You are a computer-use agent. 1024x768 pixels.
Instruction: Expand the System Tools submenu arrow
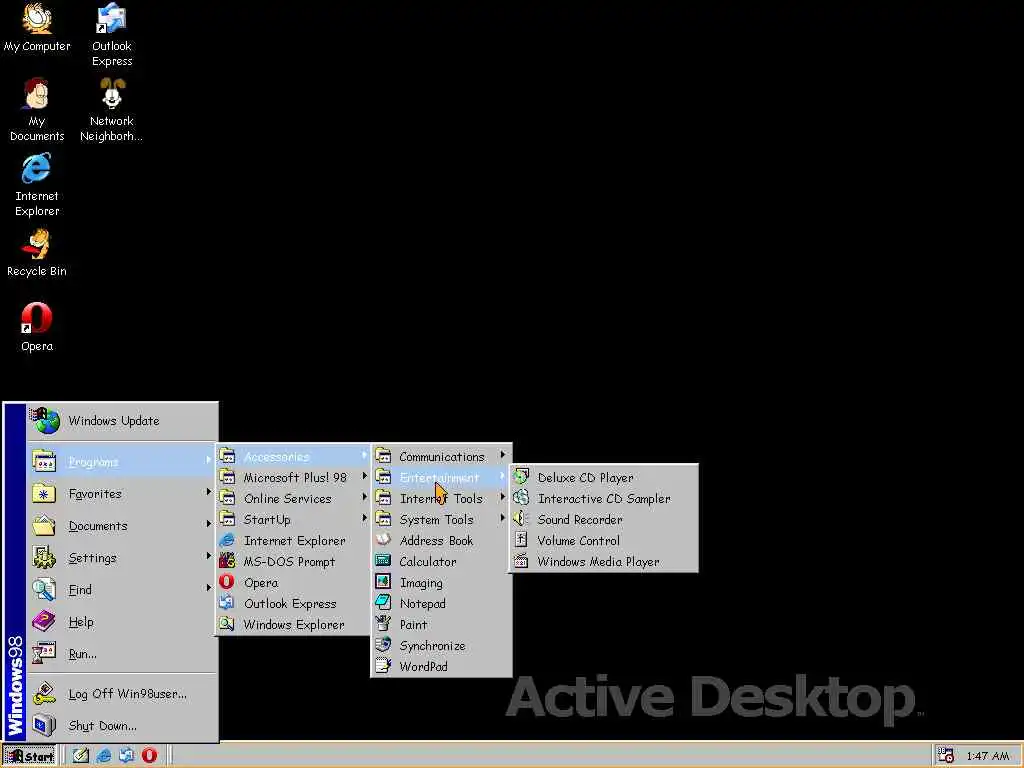(503, 518)
